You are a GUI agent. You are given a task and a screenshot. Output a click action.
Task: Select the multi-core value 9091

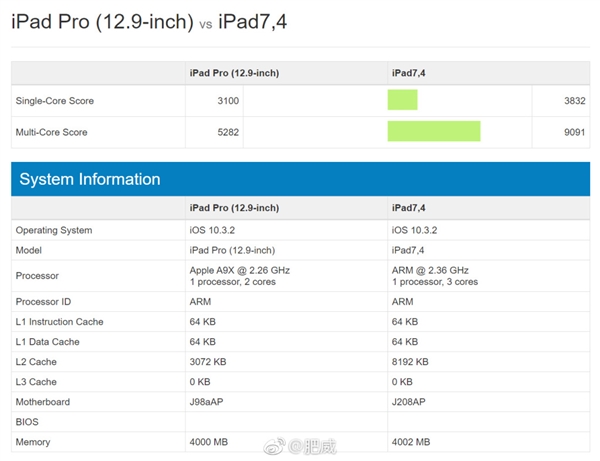coord(575,132)
